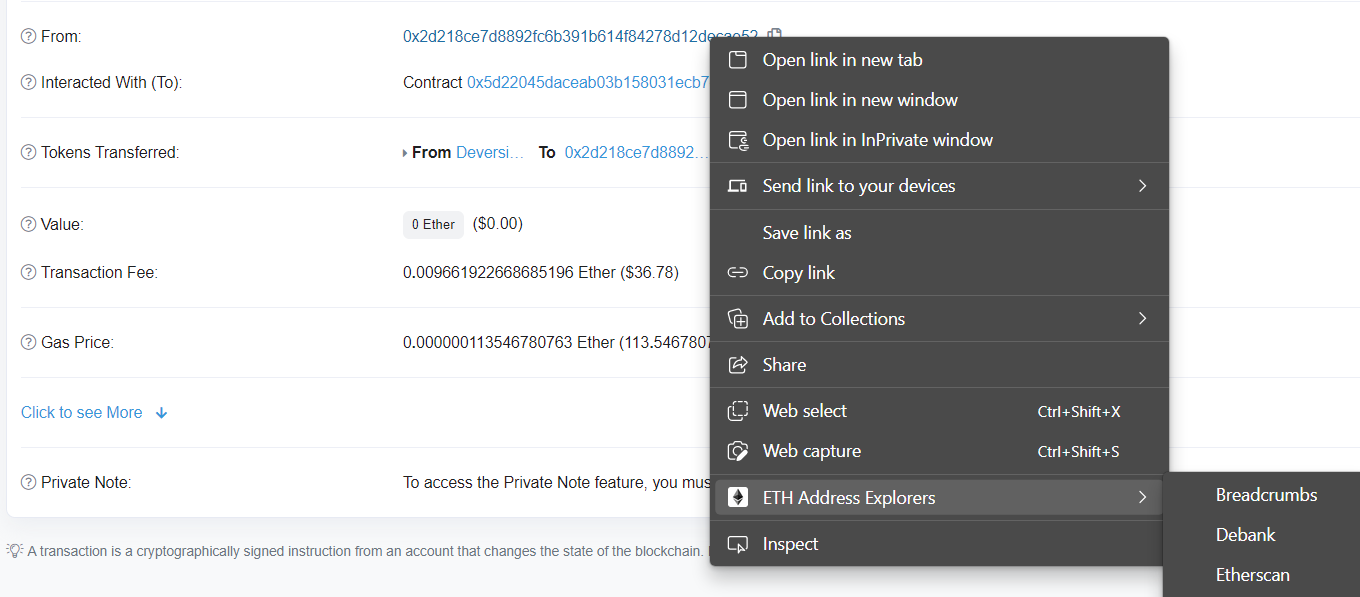Screen dimensions: 1360x597
Task: Click the send to devices icon
Action: [738, 186]
